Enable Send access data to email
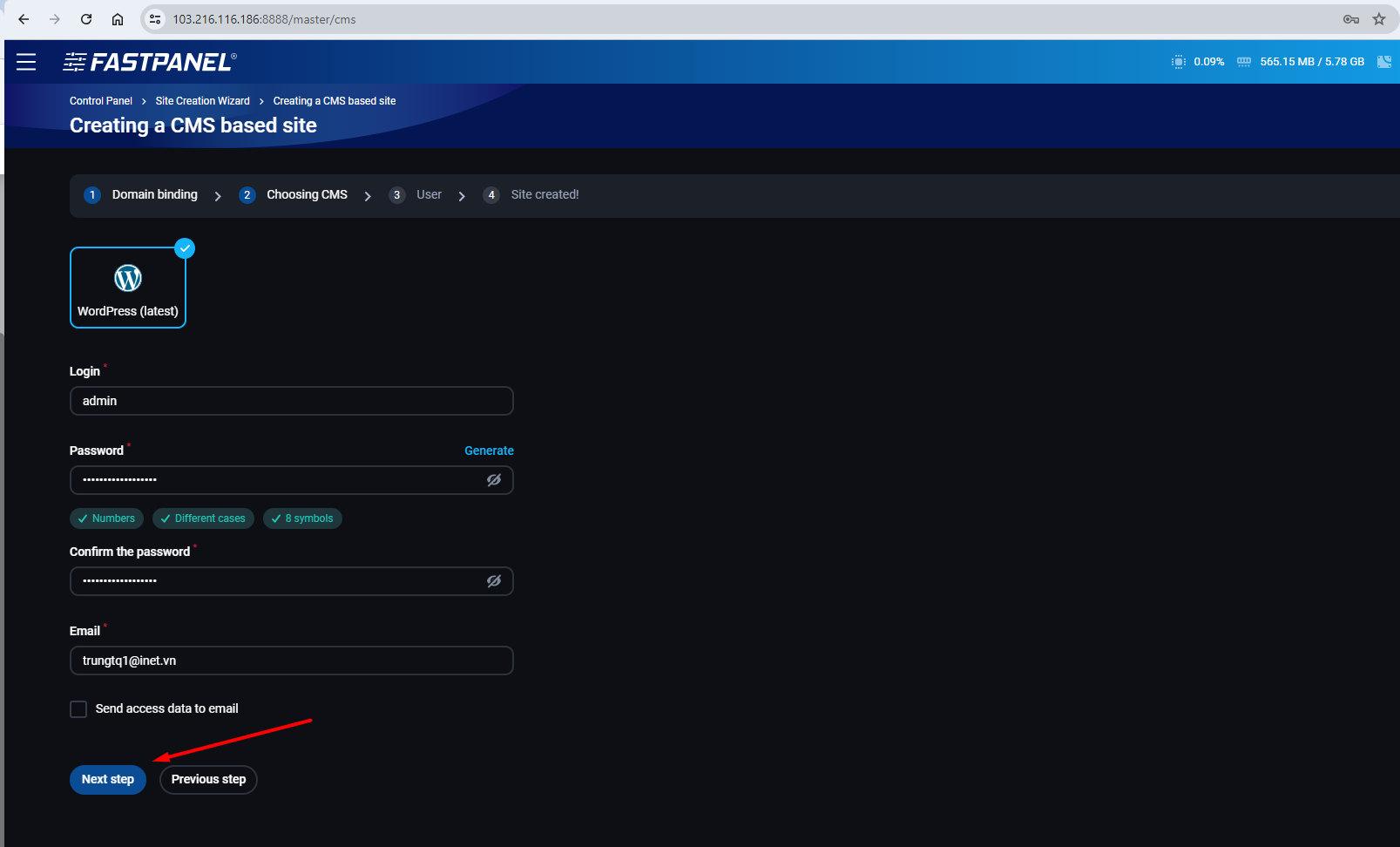The image size is (1400, 847). [78, 709]
